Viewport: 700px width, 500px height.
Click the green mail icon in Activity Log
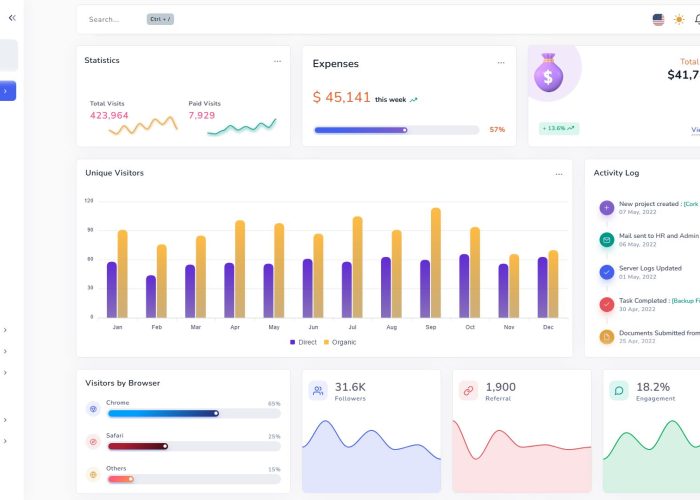point(606,240)
